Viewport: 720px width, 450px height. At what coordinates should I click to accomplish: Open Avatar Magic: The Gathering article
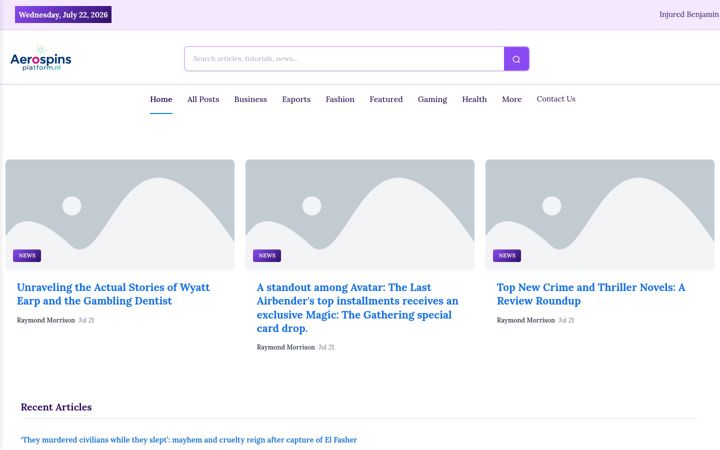(x=357, y=308)
